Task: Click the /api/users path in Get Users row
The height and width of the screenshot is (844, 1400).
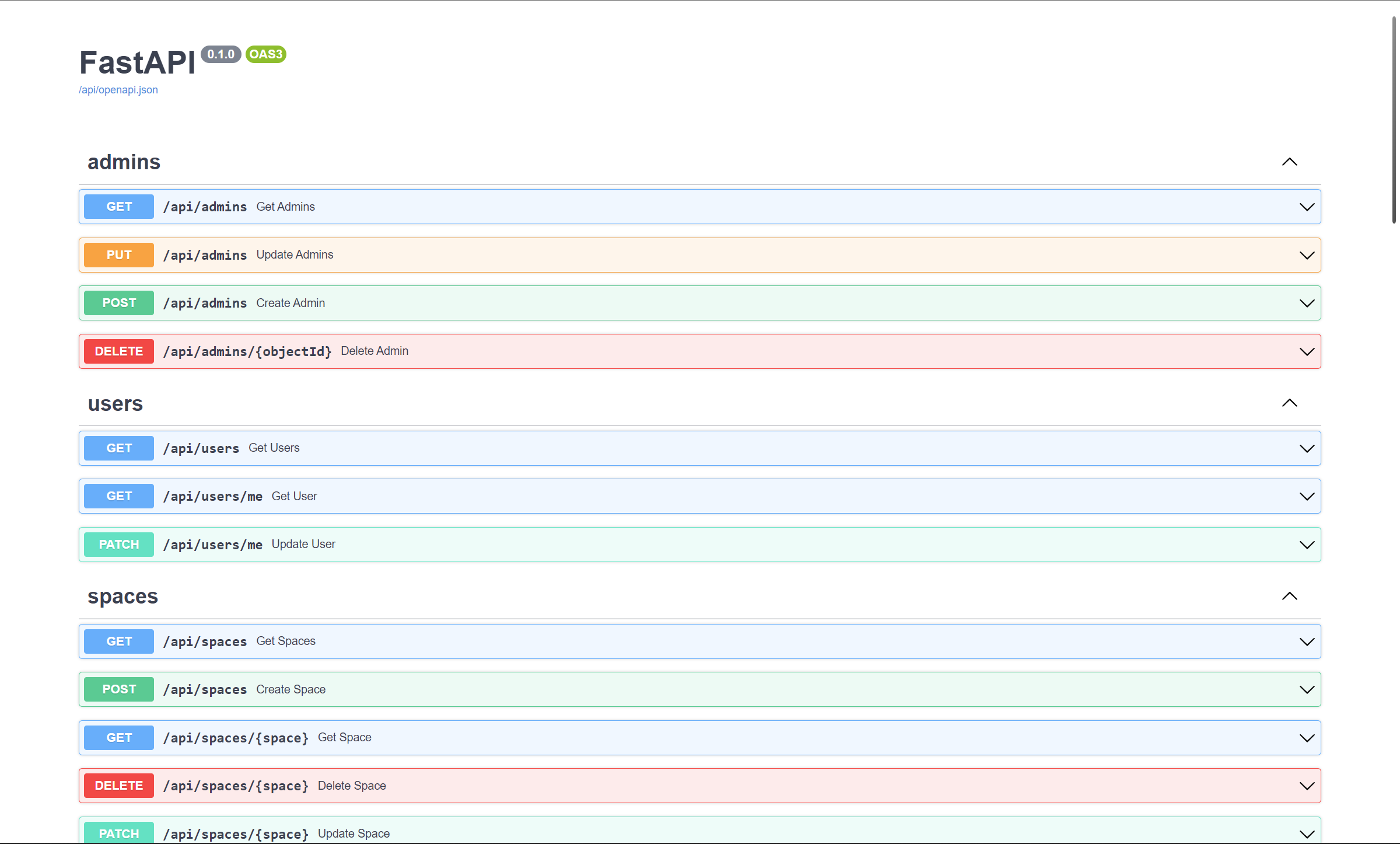Action: pos(201,449)
